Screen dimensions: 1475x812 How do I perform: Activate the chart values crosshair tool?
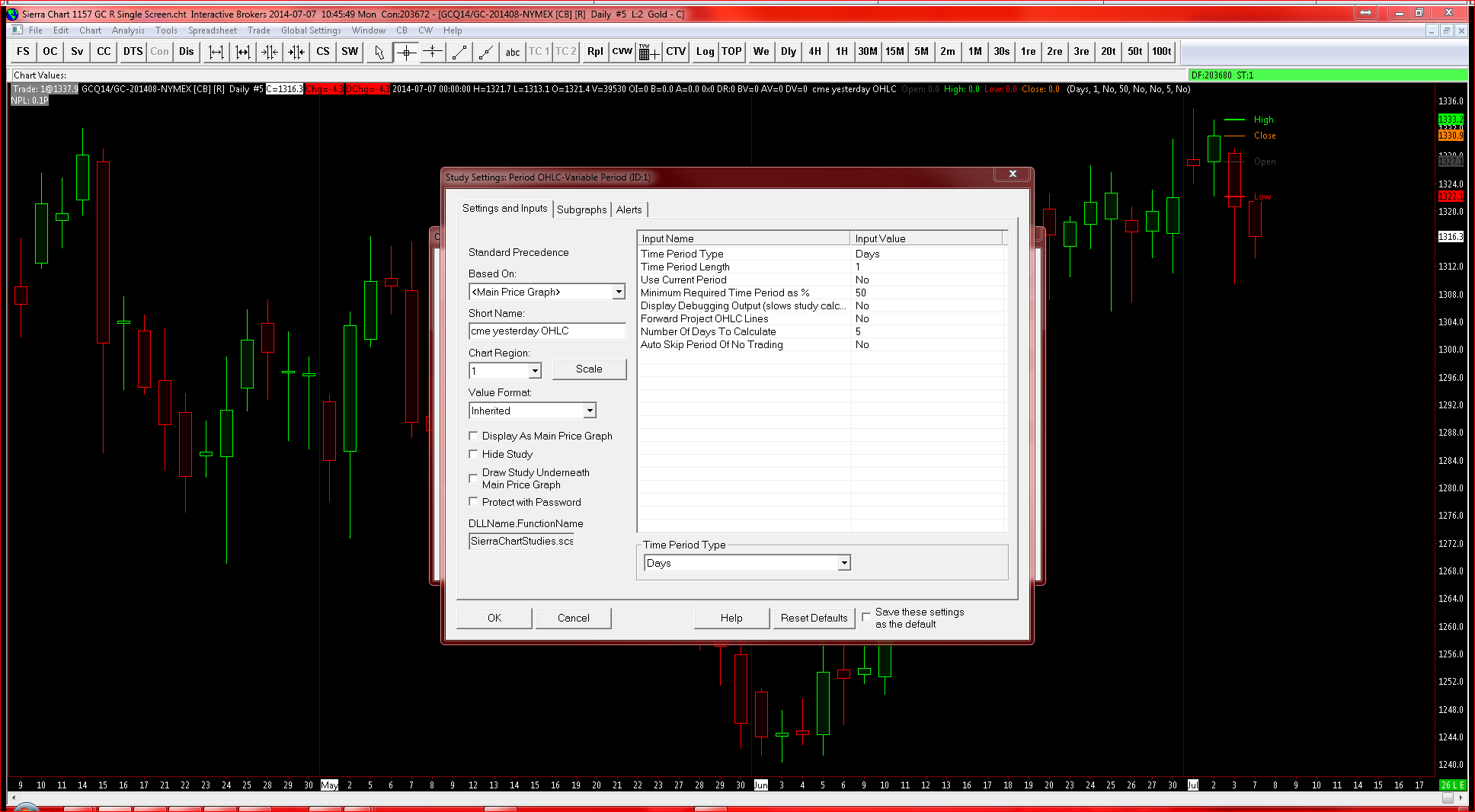coord(406,52)
